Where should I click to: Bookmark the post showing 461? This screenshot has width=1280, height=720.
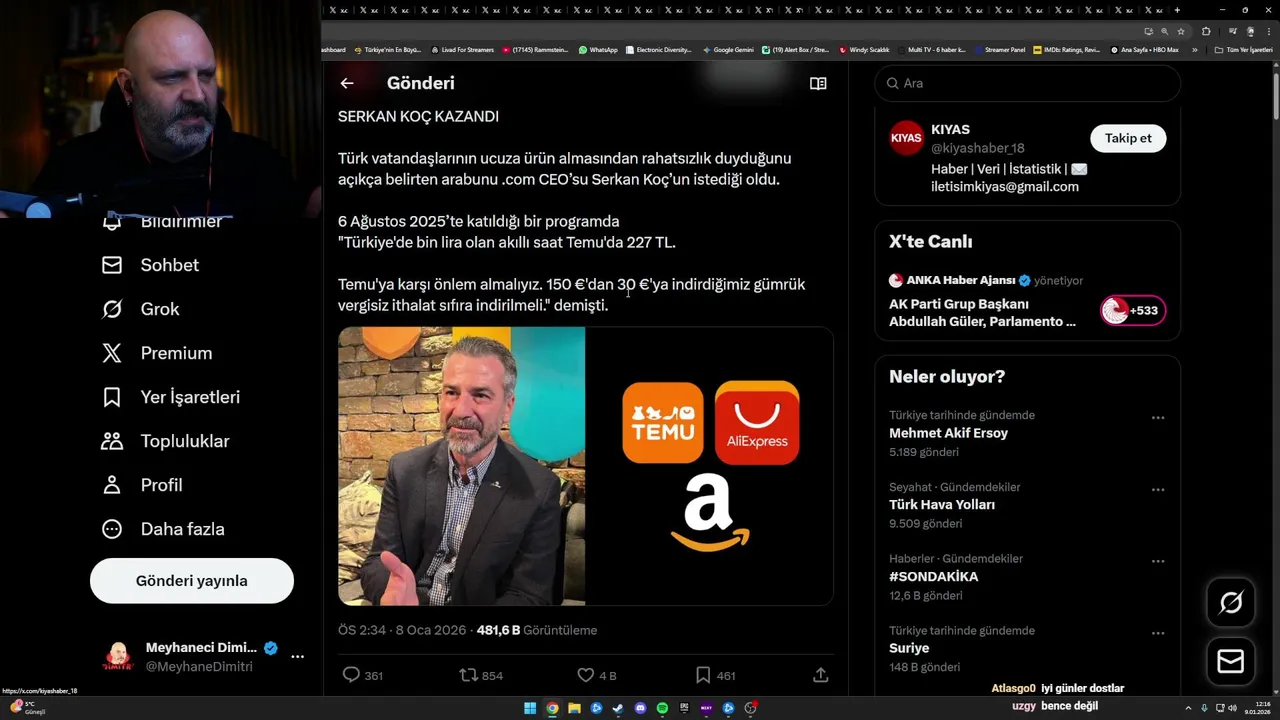tap(703, 675)
